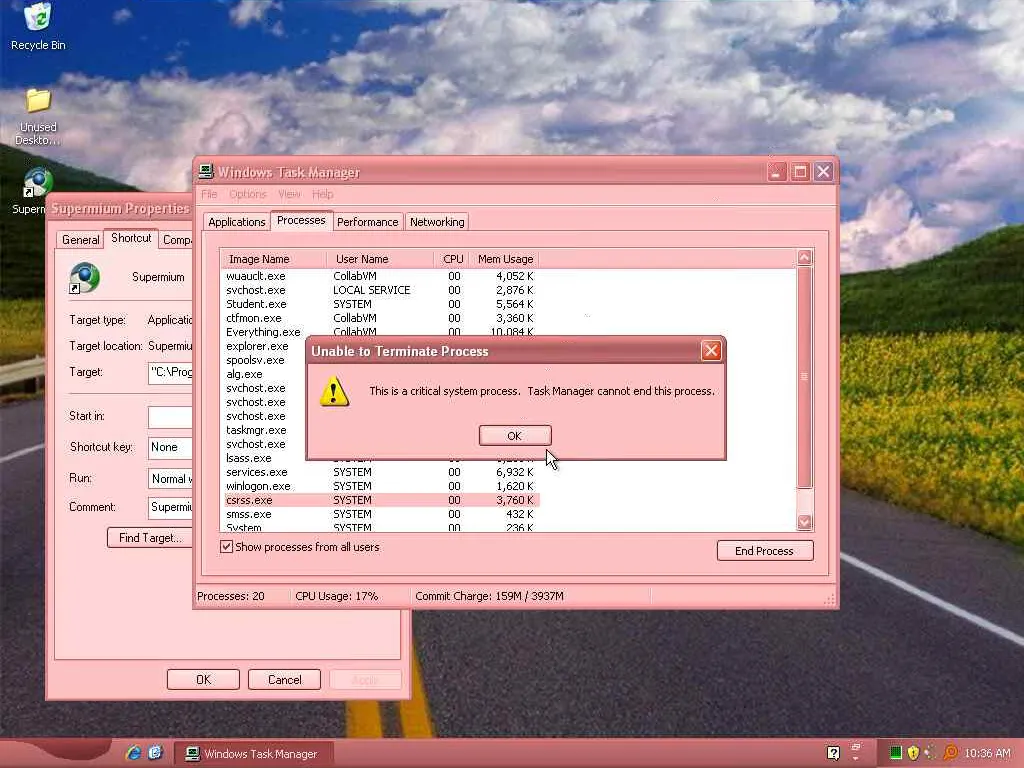Click the Target field in Supermium Properties

[170, 372]
